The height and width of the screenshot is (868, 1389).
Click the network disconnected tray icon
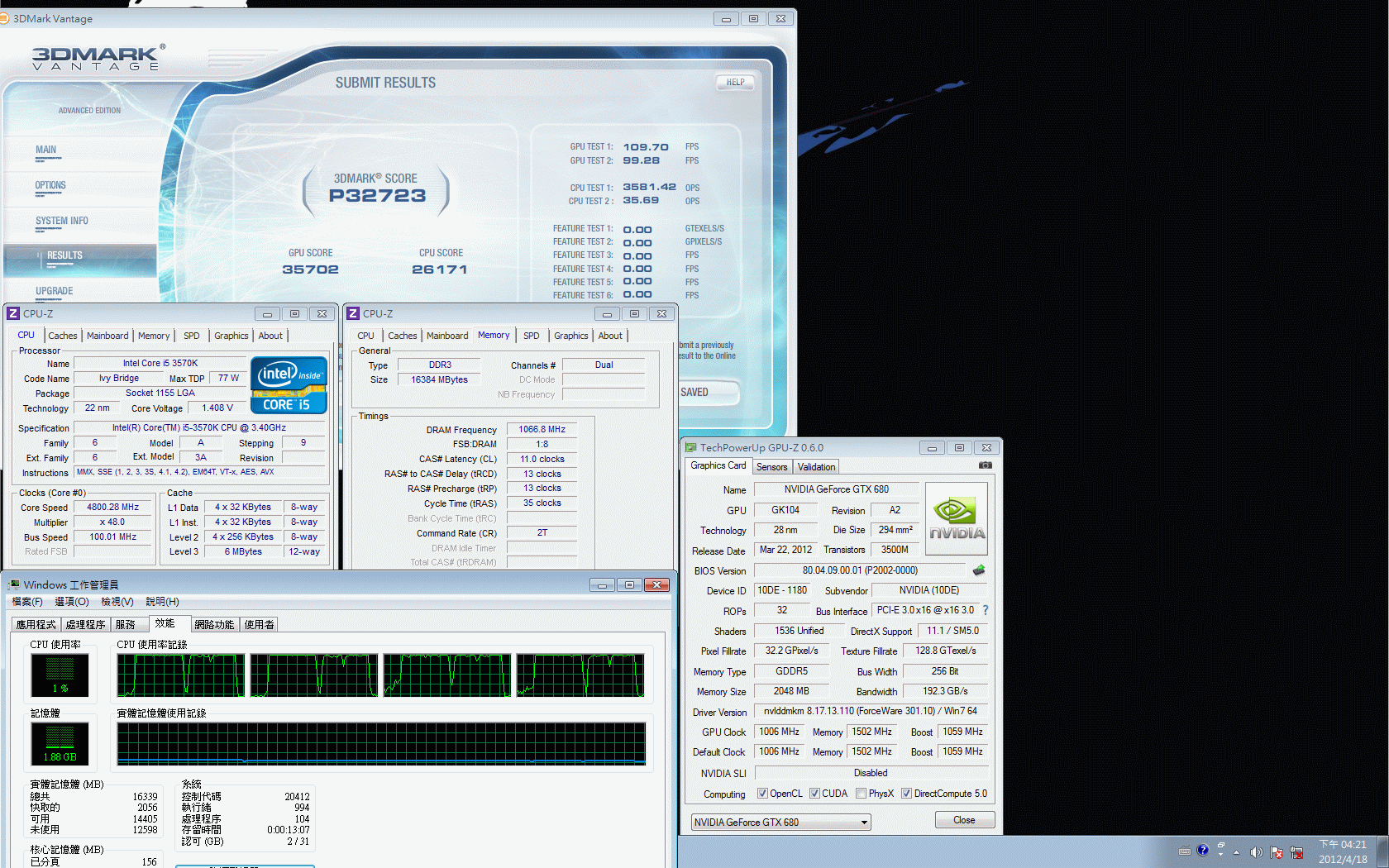coord(1296,852)
